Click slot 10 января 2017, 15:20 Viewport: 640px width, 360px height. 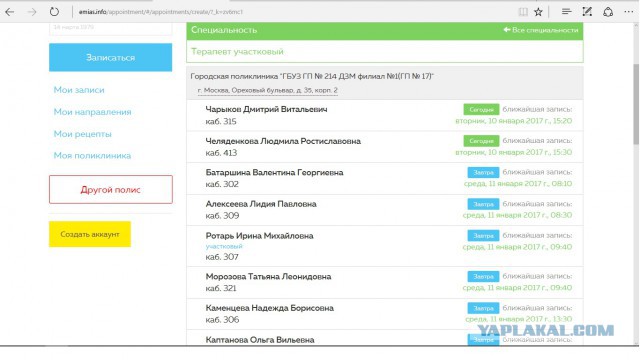click(x=513, y=121)
